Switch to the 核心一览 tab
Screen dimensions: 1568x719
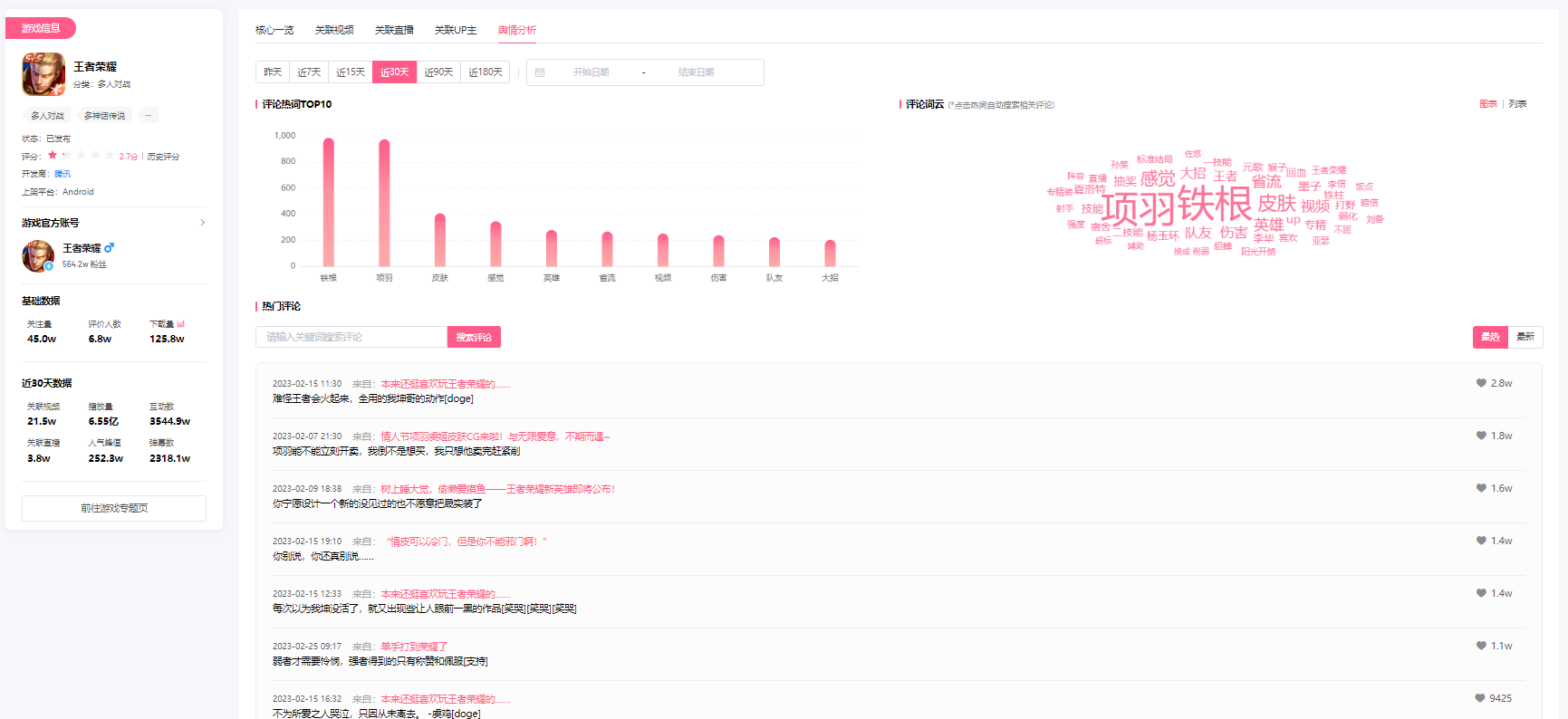click(274, 30)
